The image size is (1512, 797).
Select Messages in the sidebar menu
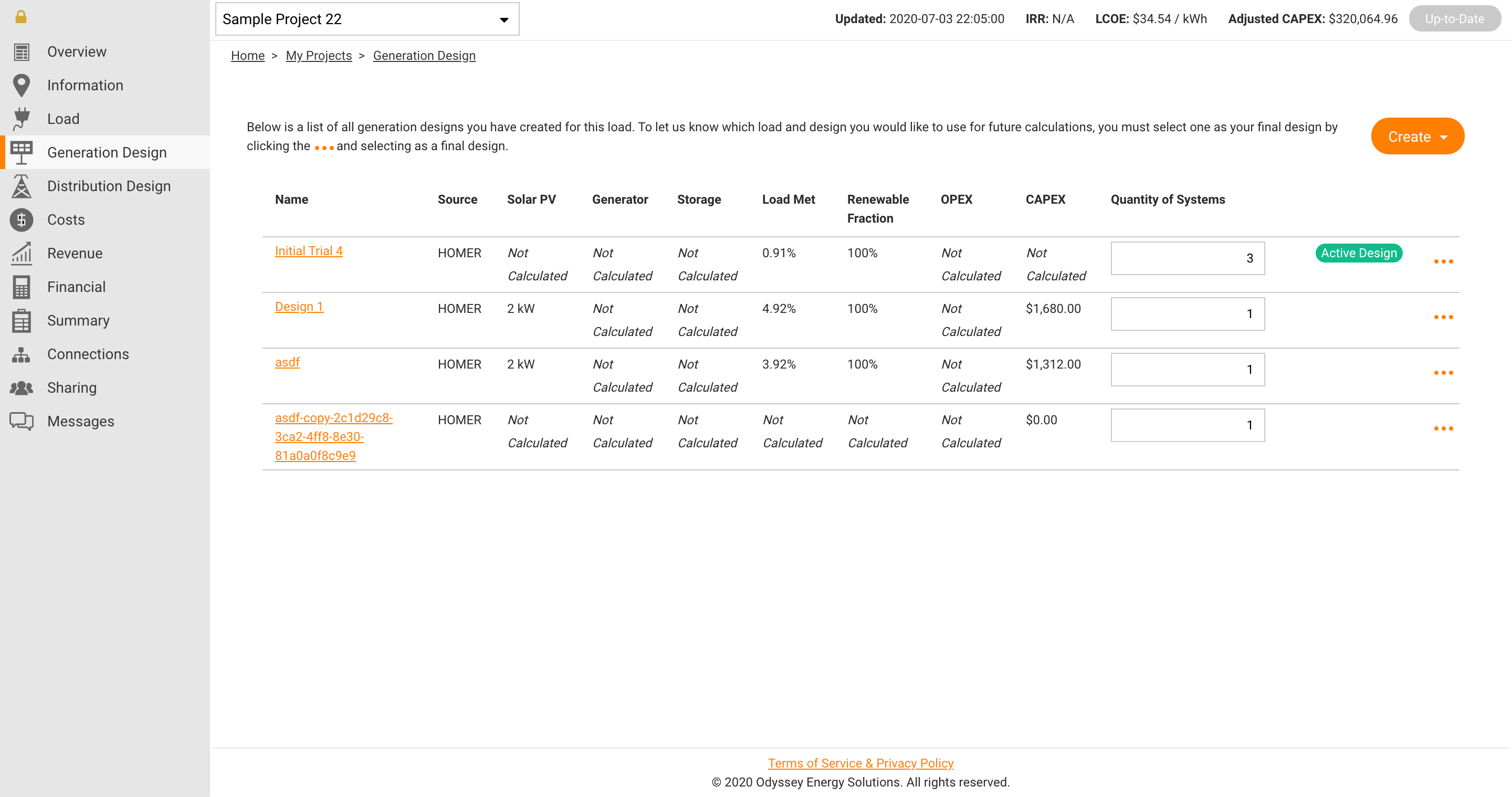pos(80,422)
